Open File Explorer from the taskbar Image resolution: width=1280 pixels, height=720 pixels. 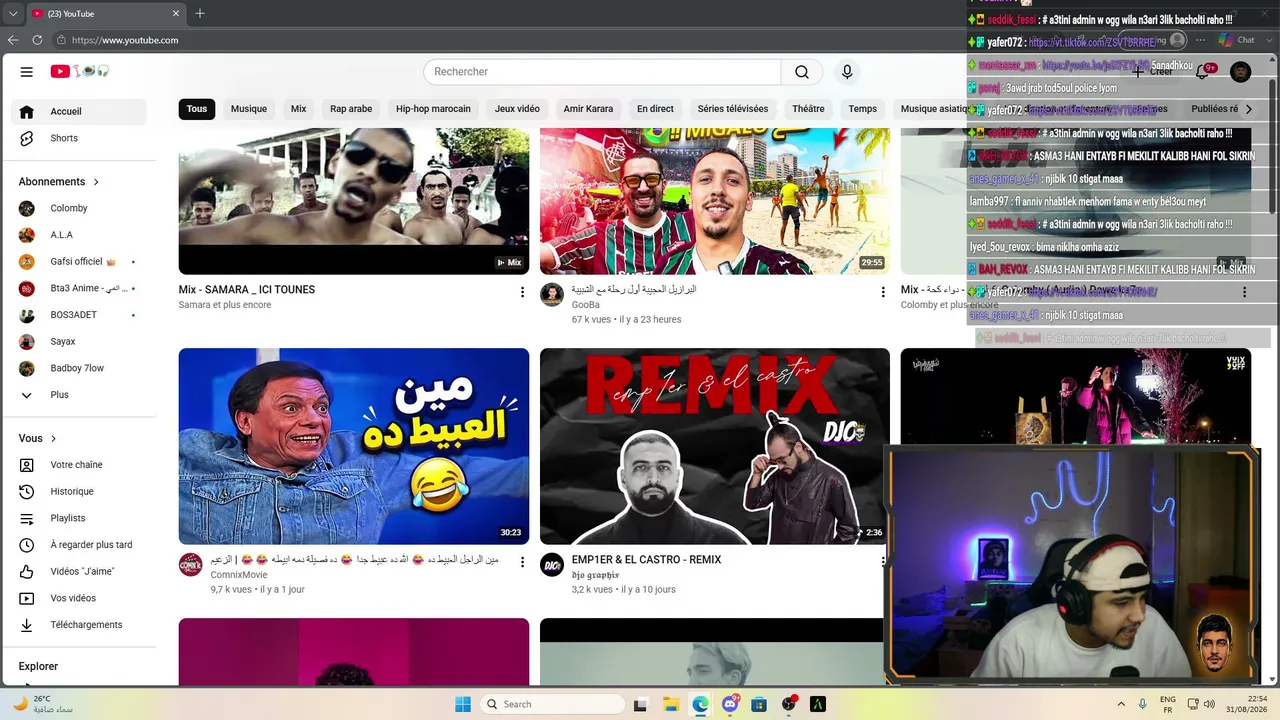pos(671,704)
